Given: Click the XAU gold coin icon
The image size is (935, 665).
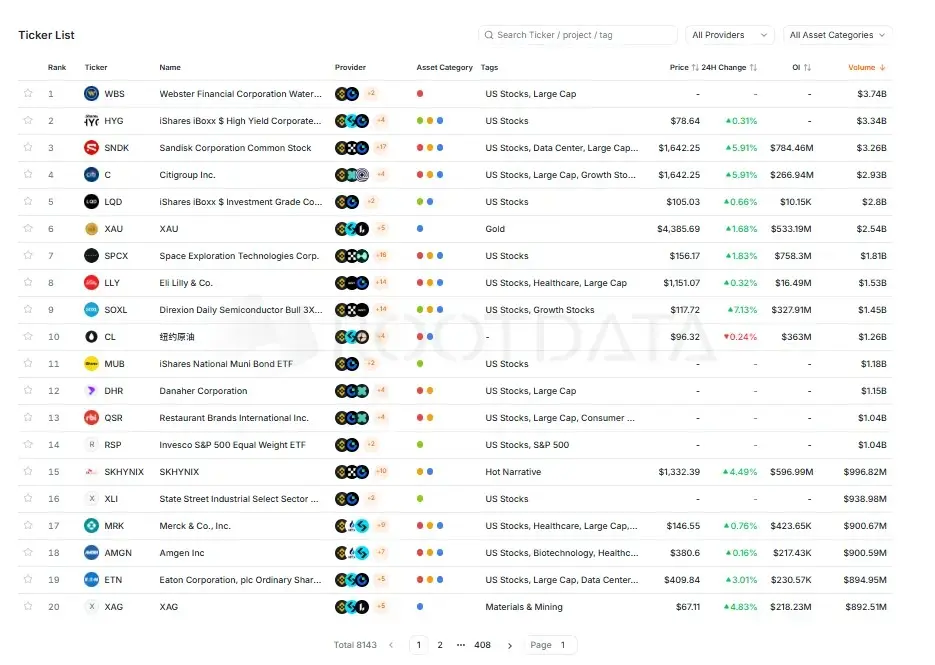Looking at the screenshot, I should pos(91,228).
